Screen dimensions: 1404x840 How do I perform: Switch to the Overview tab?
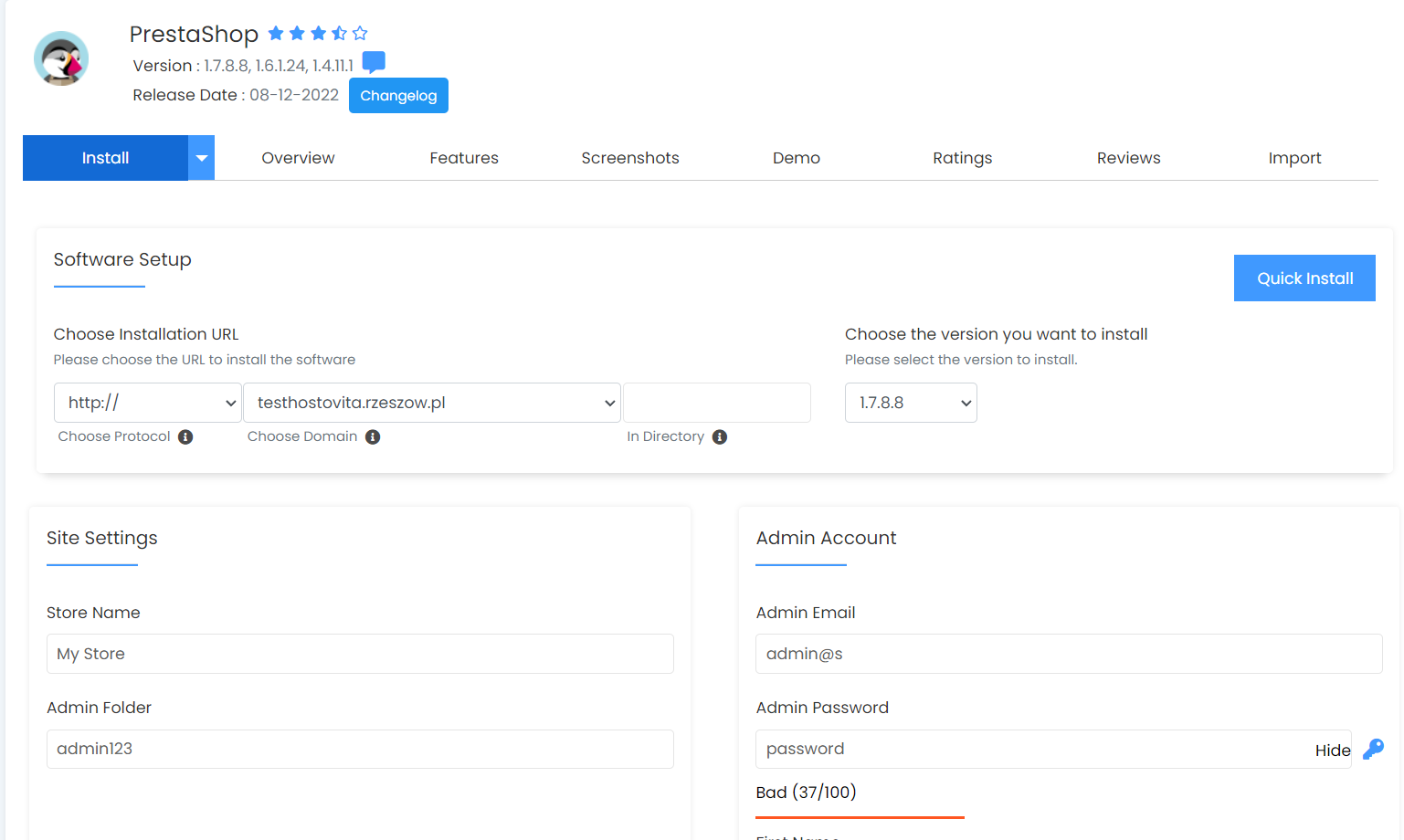(298, 158)
